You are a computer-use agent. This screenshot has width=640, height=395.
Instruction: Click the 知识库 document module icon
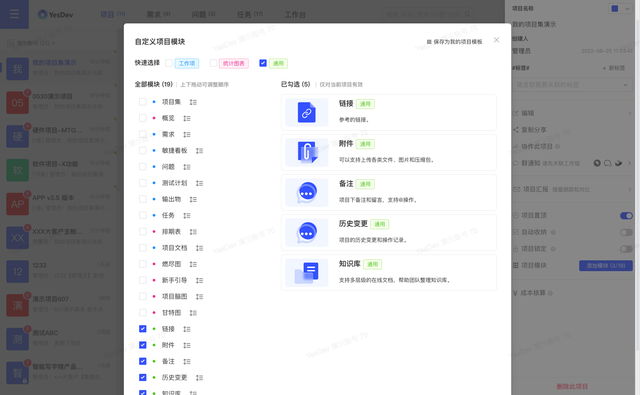click(307, 273)
